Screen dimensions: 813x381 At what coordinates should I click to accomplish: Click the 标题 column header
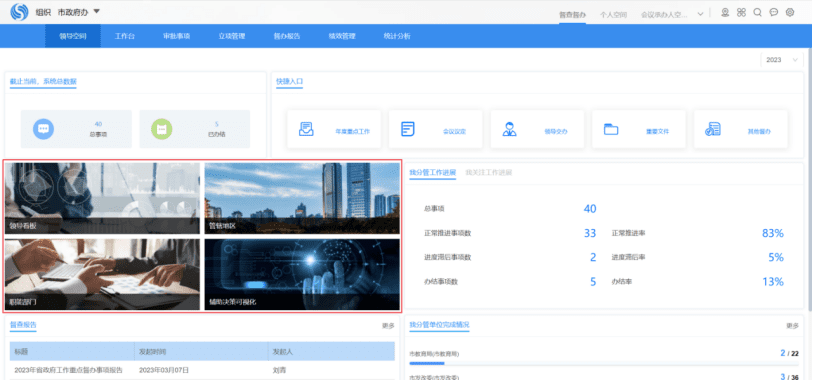(x=72, y=351)
